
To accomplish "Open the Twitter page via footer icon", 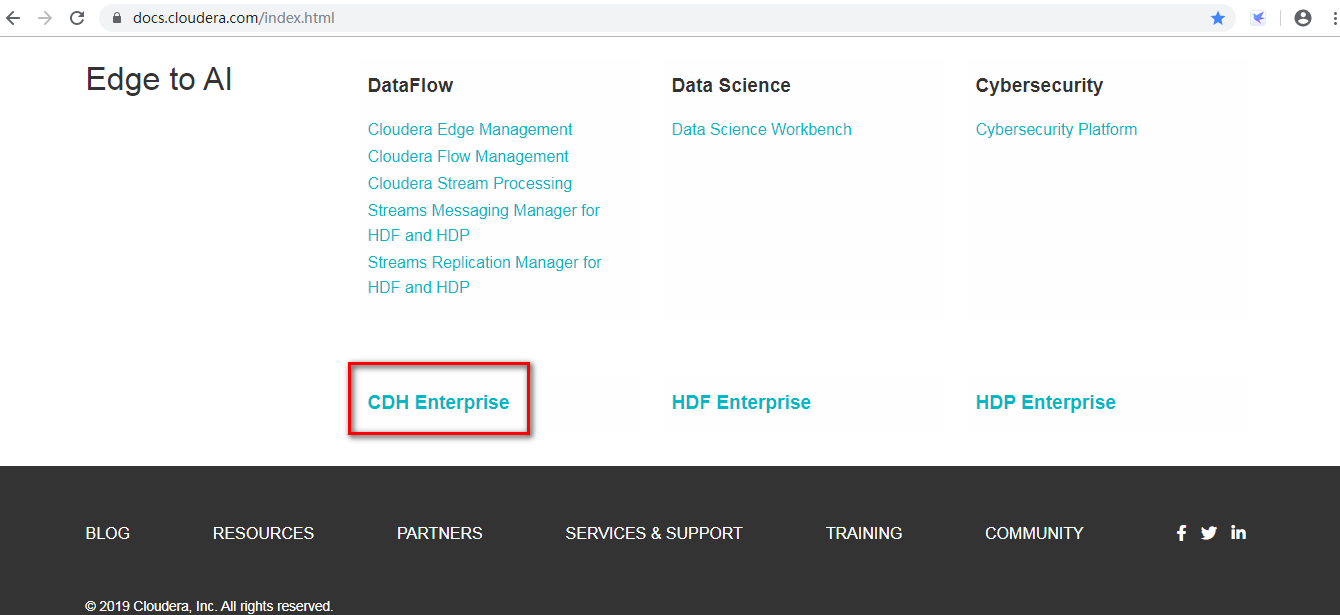I will (1209, 532).
